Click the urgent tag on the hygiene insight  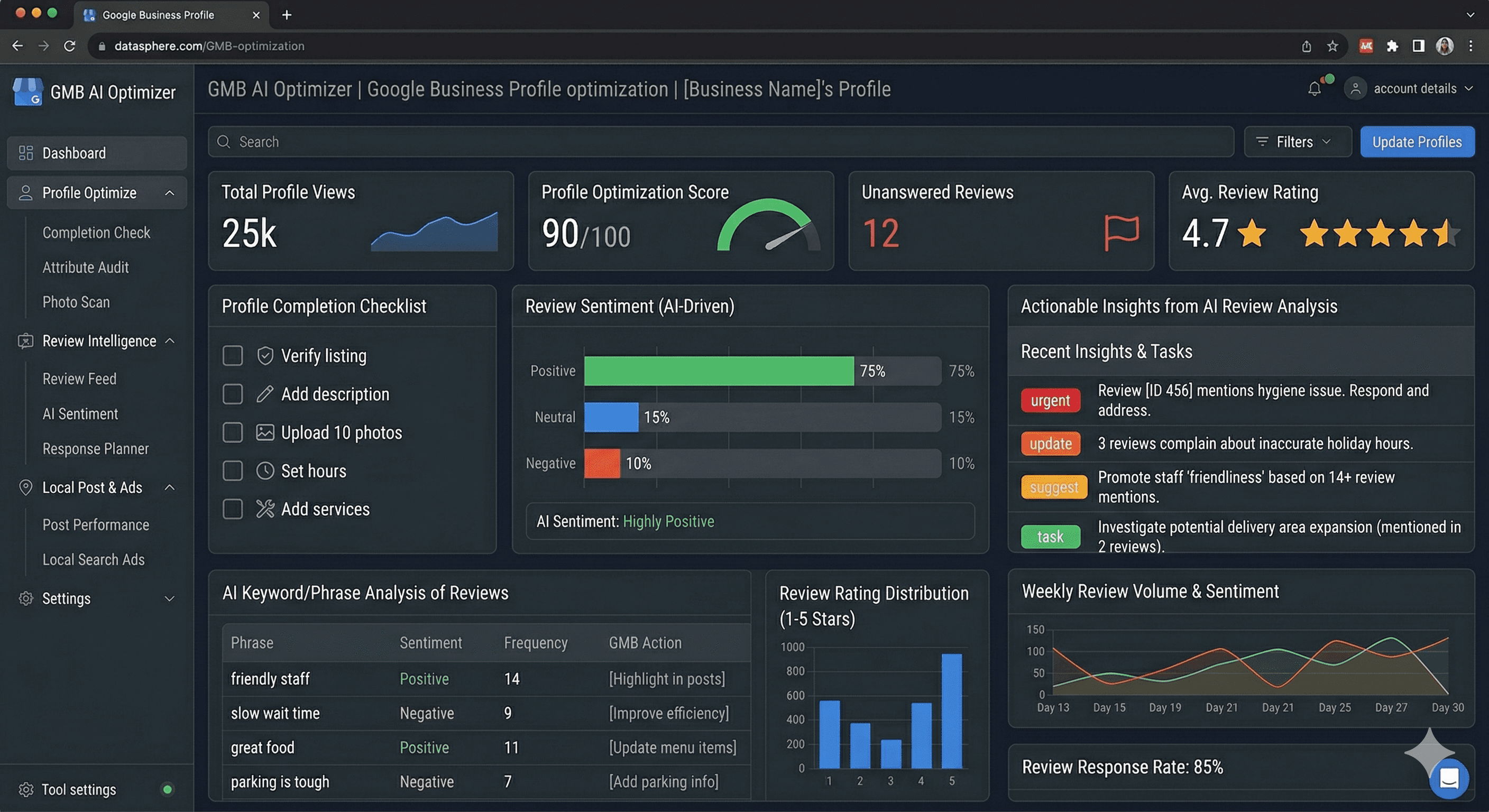coord(1050,401)
